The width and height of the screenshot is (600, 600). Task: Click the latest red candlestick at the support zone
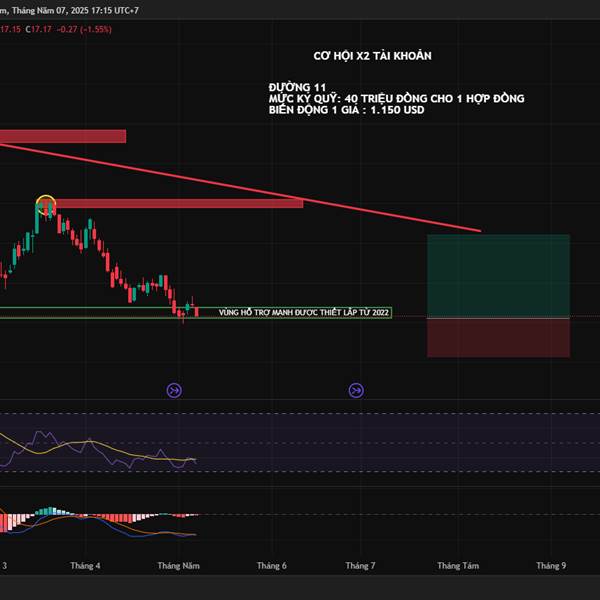tap(197, 311)
